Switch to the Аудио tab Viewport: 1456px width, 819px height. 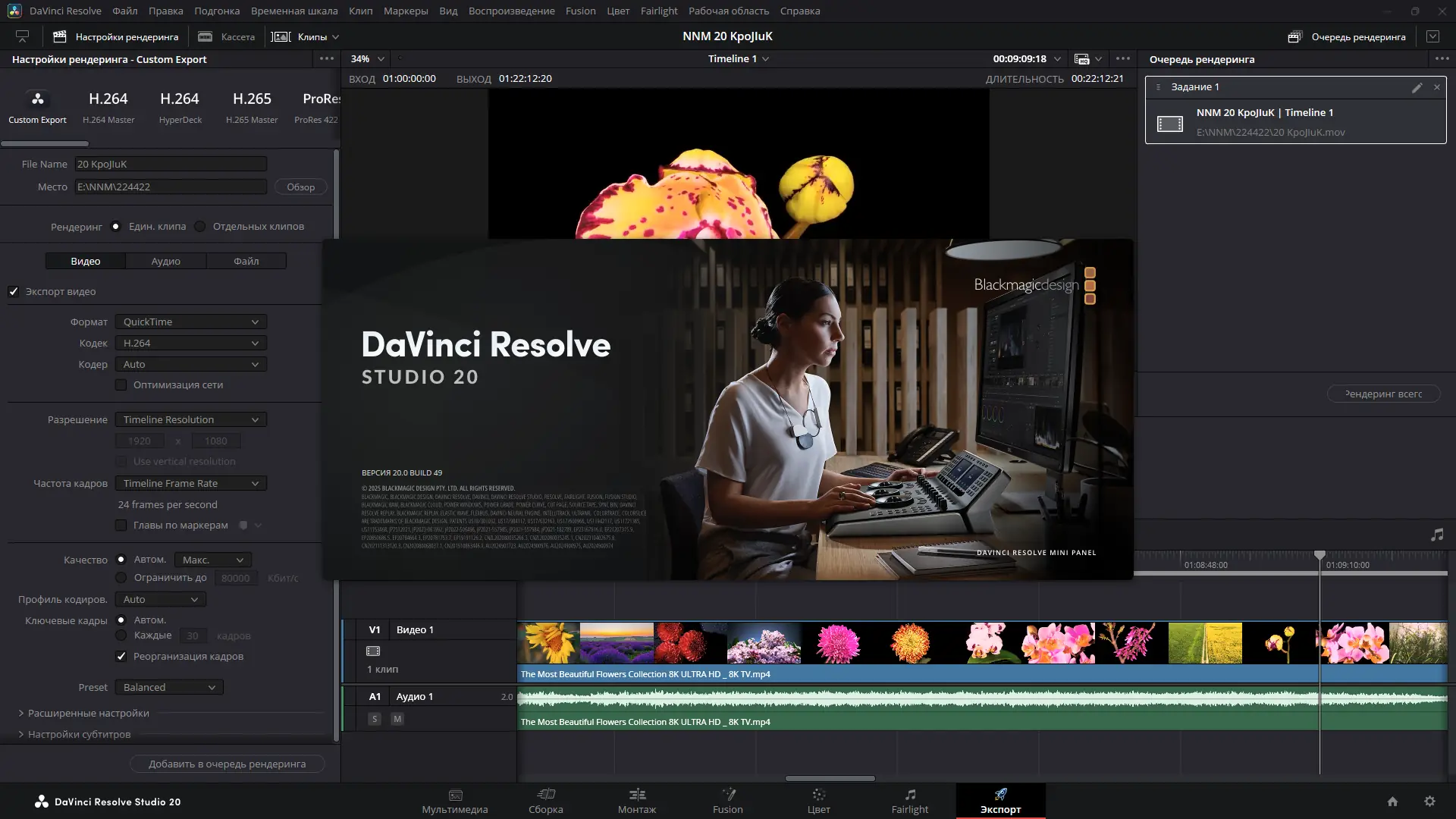click(x=165, y=262)
